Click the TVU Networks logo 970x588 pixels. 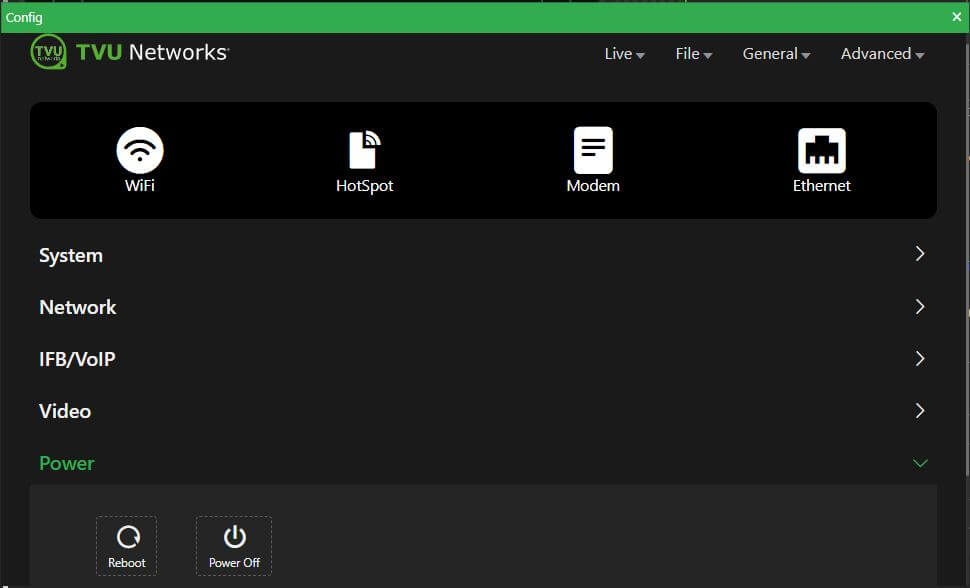pyautogui.click(x=130, y=52)
